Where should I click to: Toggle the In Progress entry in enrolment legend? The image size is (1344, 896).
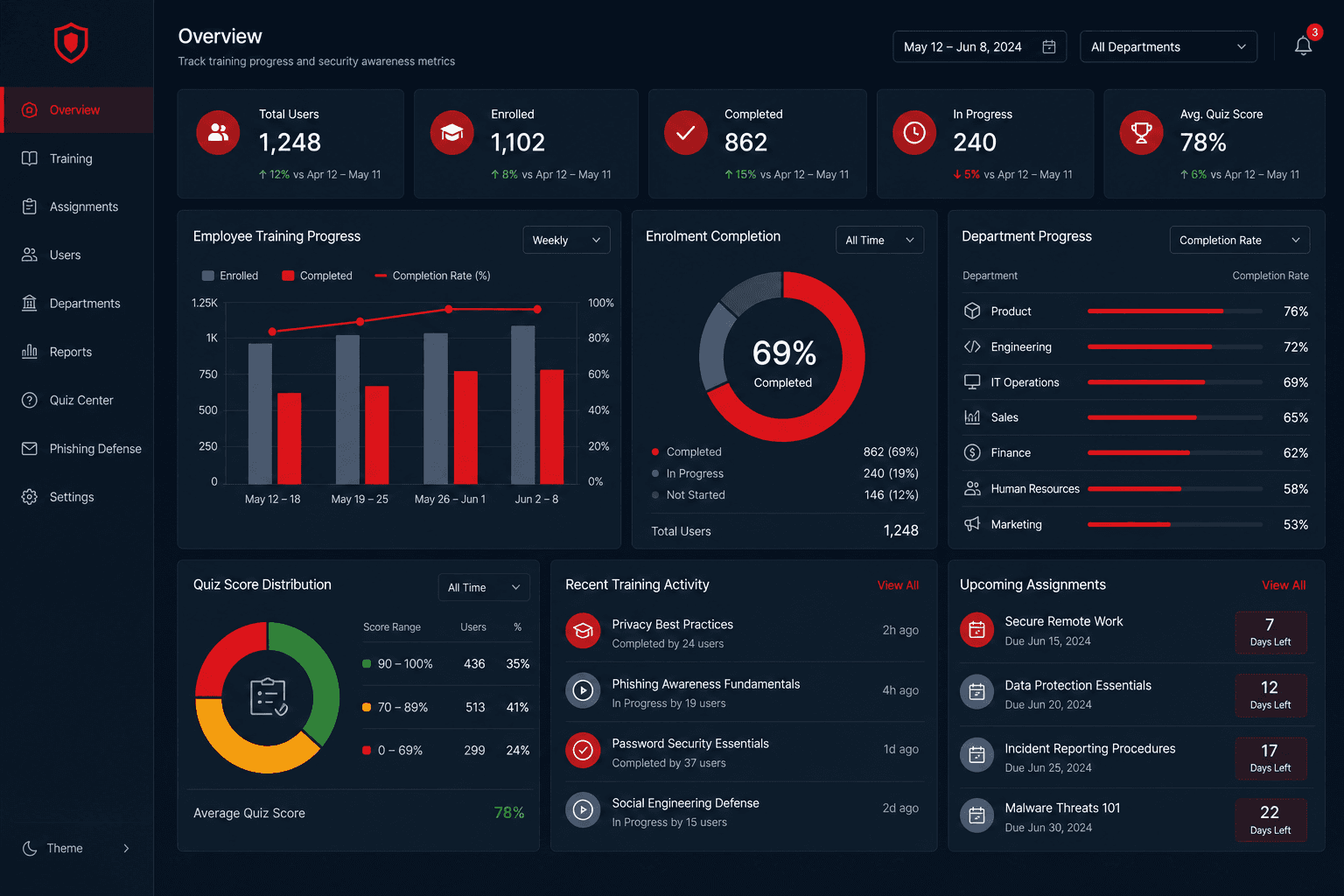pyautogui.click(x=688, y=473)
